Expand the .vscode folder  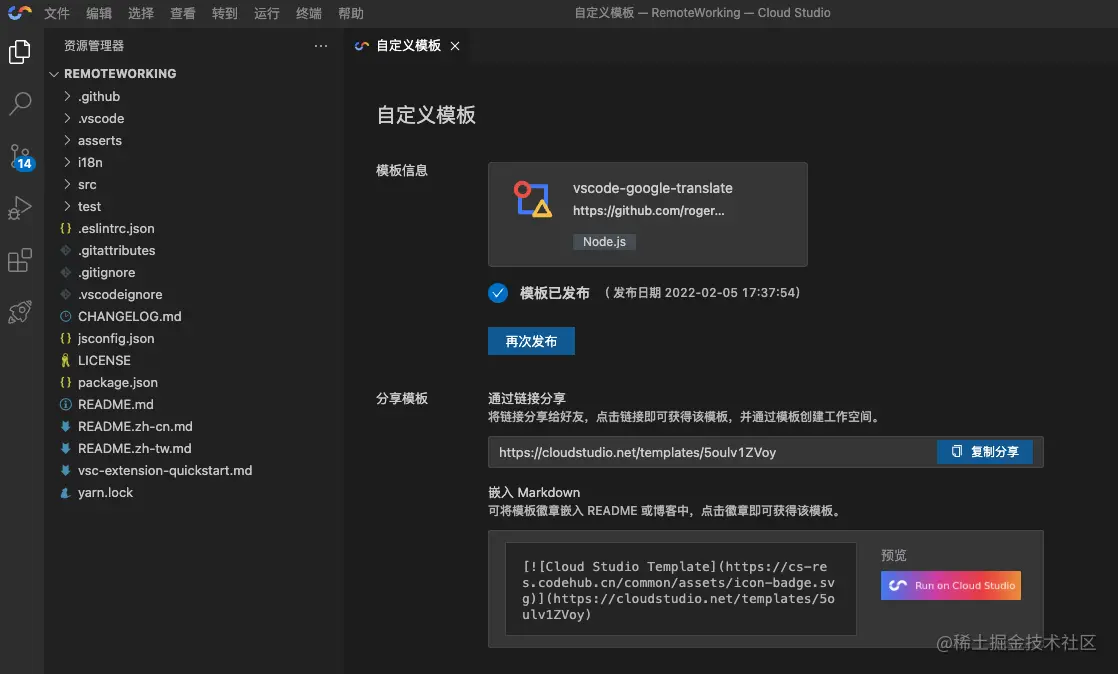pos(67,118)
